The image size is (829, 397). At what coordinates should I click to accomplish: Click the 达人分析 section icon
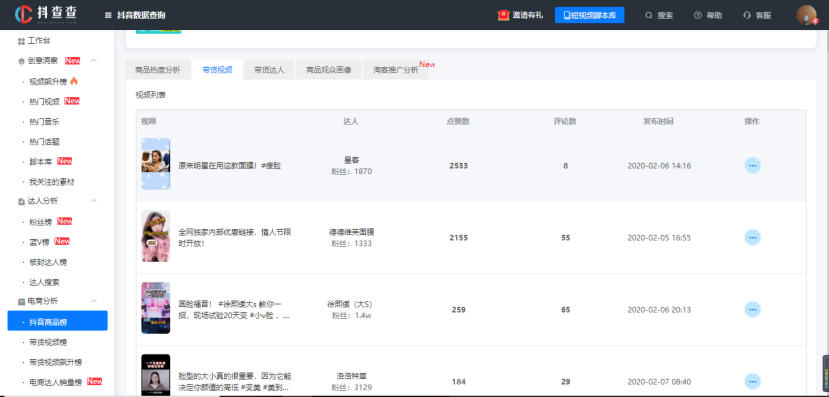[x=21, y=201]
